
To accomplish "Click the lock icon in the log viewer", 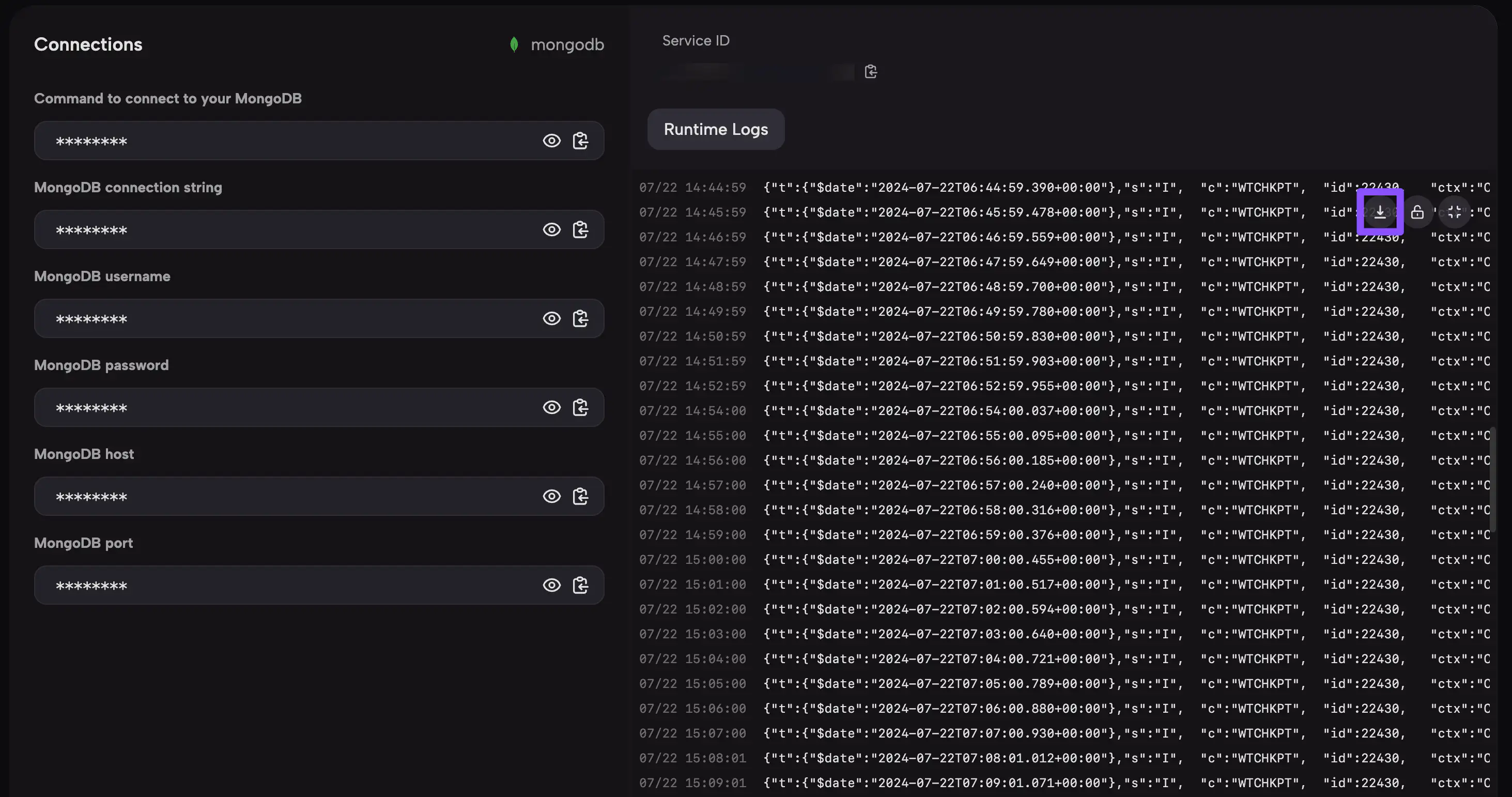I will pos(1418,212).
